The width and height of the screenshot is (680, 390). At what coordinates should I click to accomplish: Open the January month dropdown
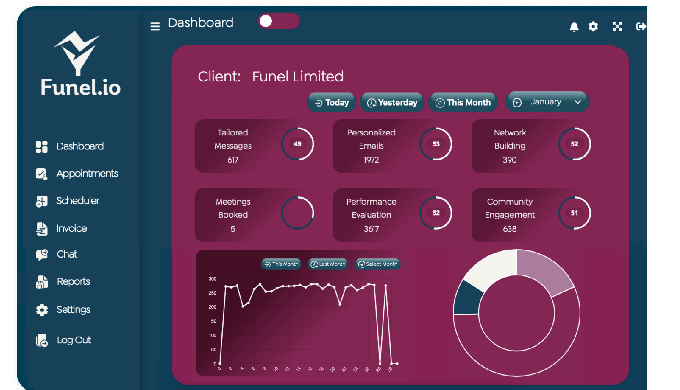point(547,102)
